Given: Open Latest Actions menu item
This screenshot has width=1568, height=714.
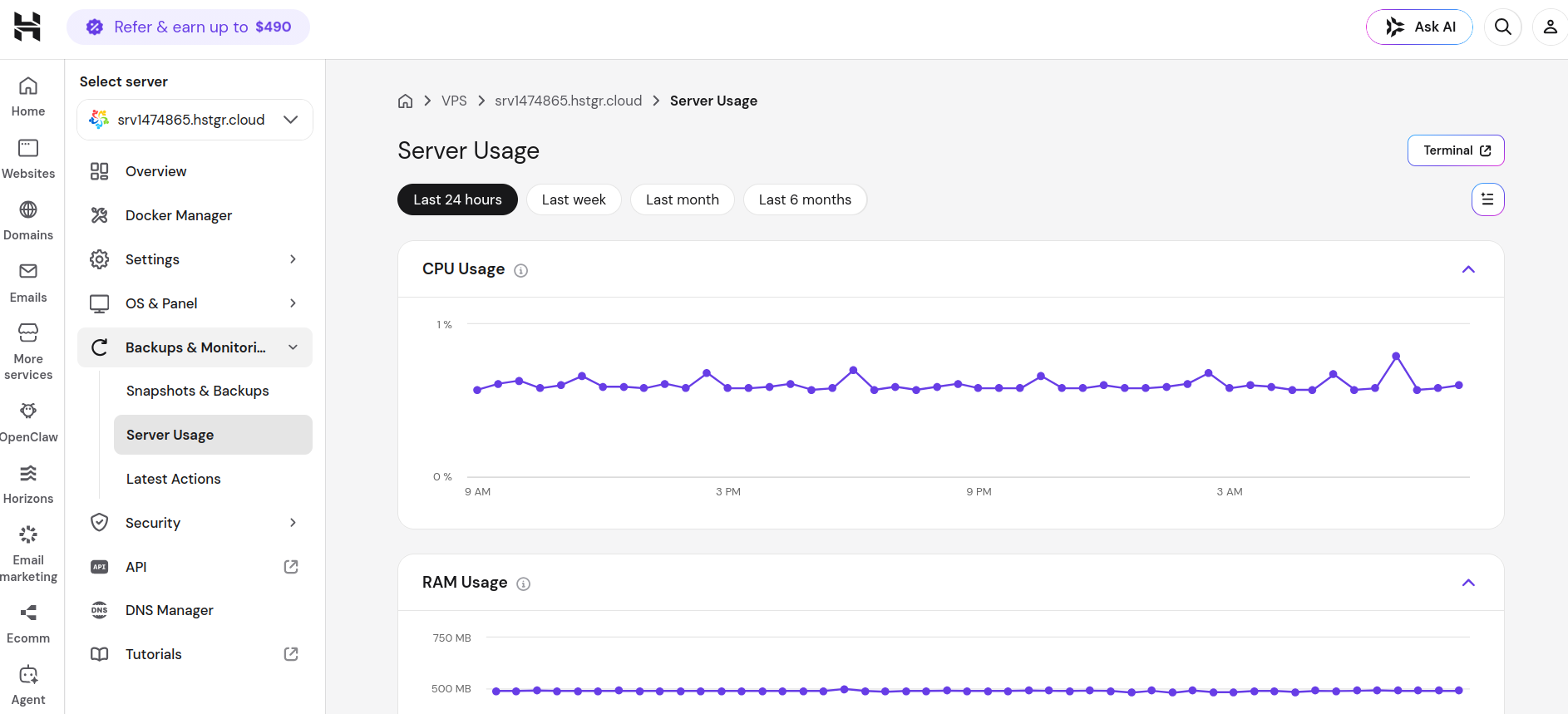Looking at the screenshot, I should 213,479.
